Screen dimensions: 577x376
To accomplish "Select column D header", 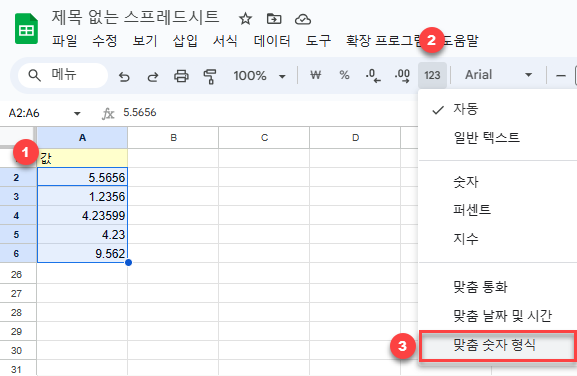I will click(x=355, y=138).
